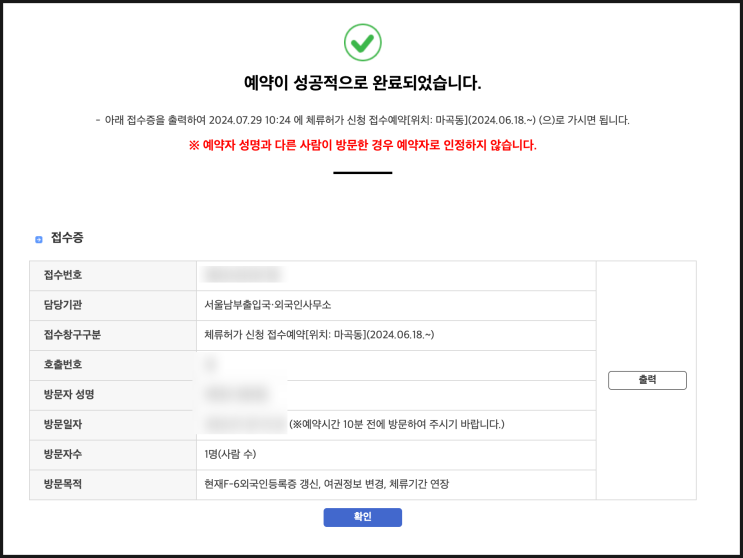Click the 호출번호 row header
743x558 pixels.
point(63,365)
